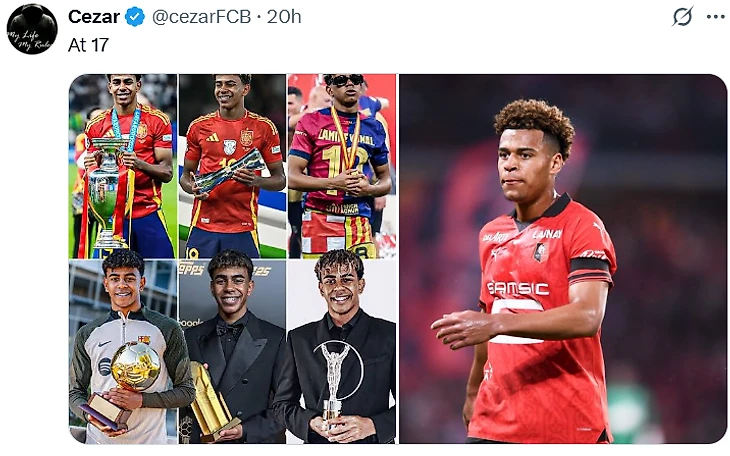Click the blue verified badge
Viewport: 730px width, 456px height.
pos(135,17)
